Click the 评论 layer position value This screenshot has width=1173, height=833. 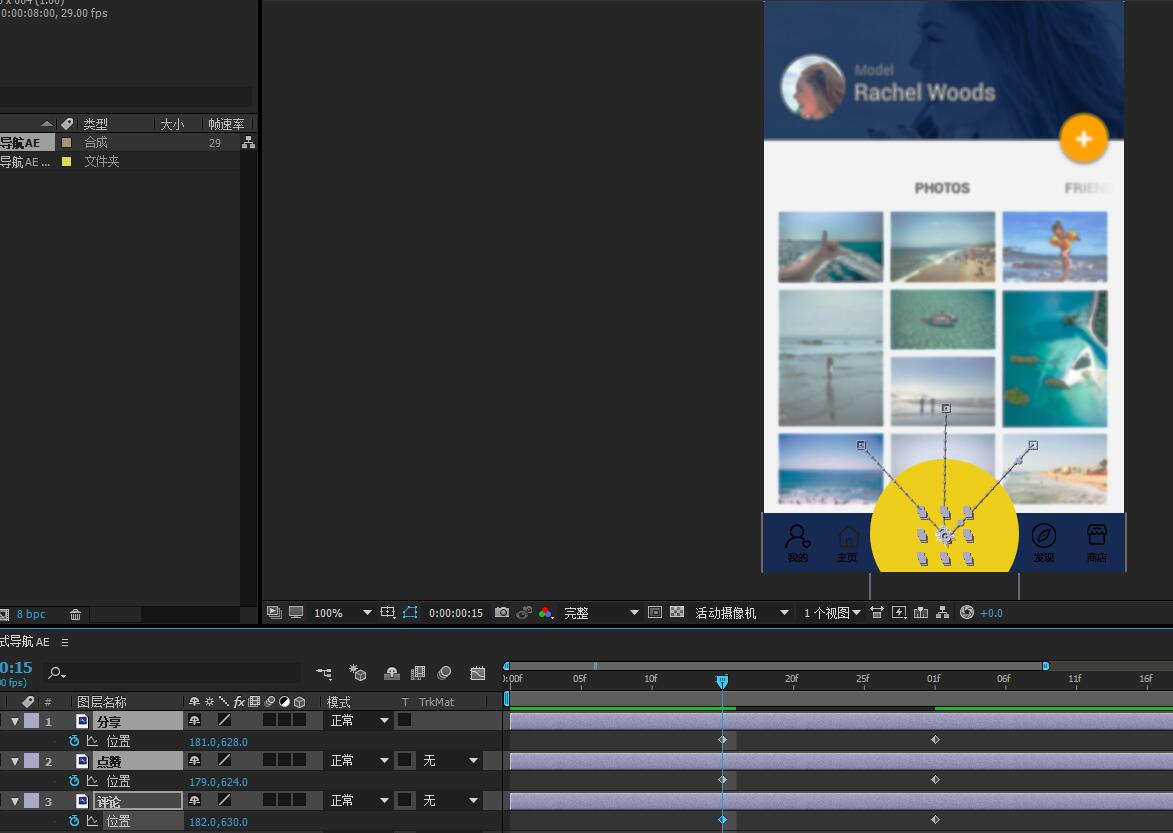tap(218, 822)
